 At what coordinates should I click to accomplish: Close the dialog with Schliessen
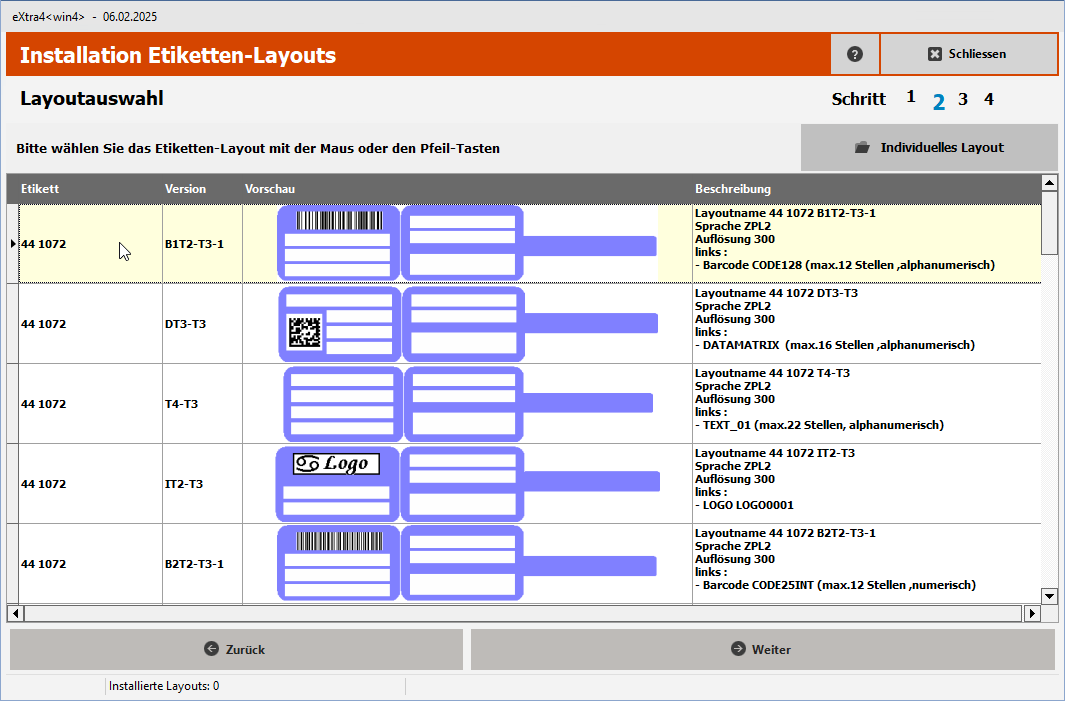point(968,54)
